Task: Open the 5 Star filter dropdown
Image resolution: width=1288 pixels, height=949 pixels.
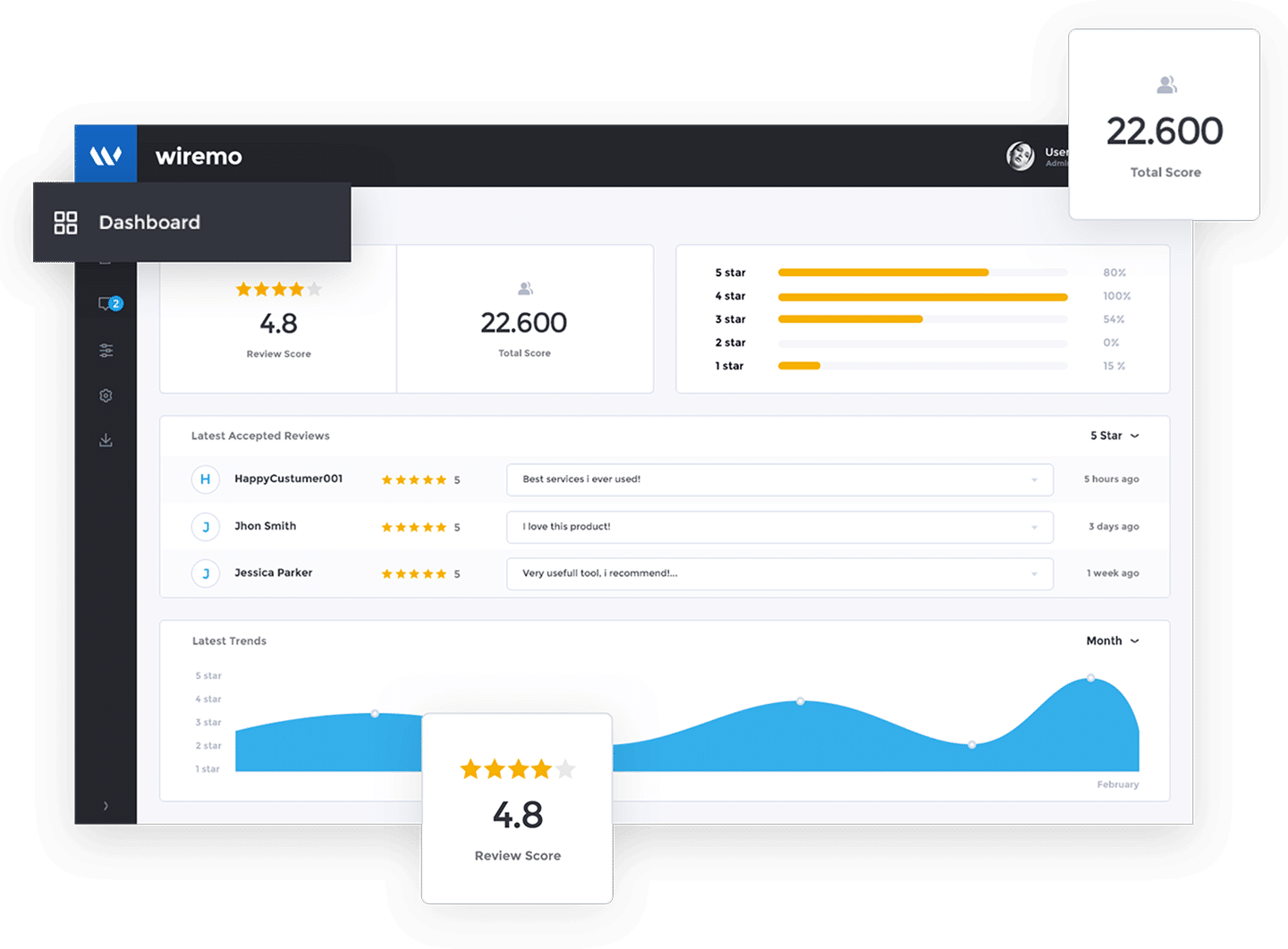Action: tap(1114, 436)
